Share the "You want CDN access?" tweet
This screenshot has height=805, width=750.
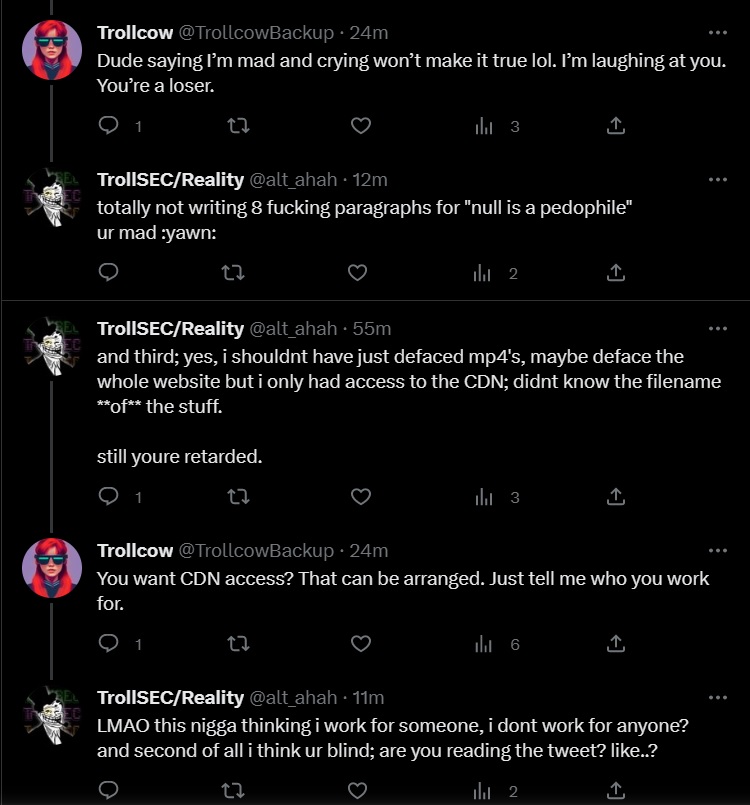[x=617, y=644]
